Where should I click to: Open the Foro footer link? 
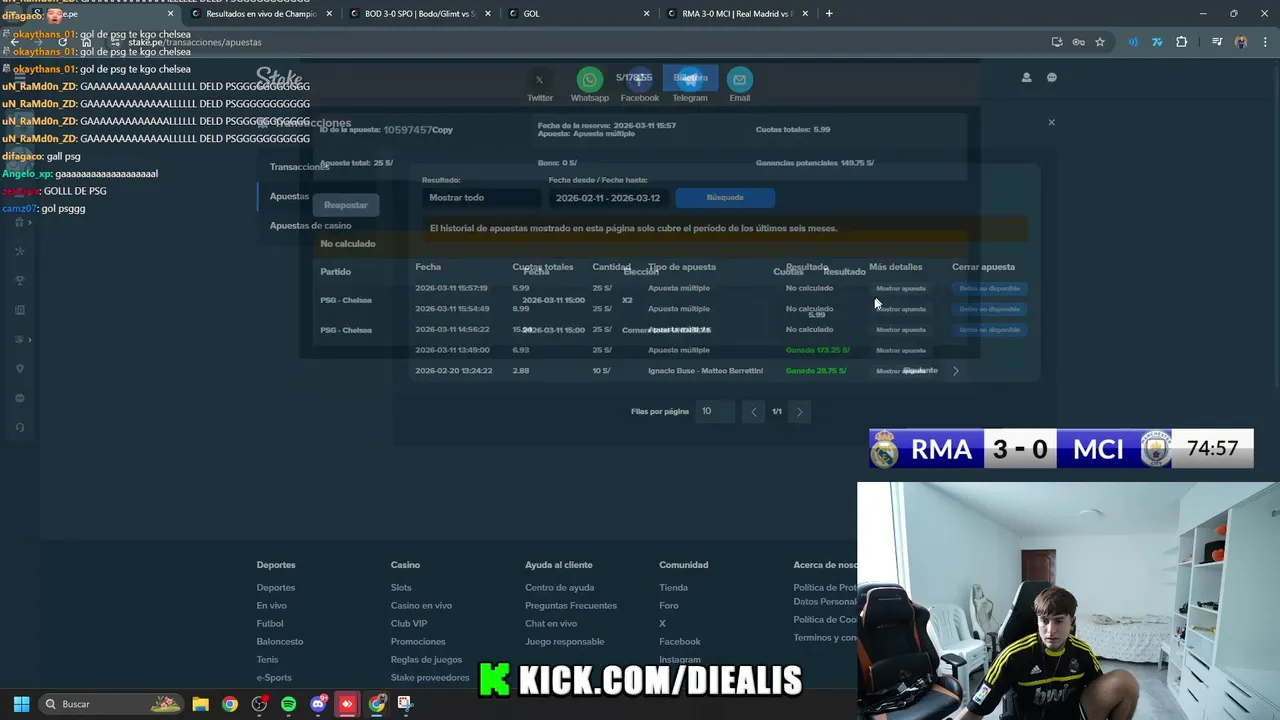(x=669, y=605)
